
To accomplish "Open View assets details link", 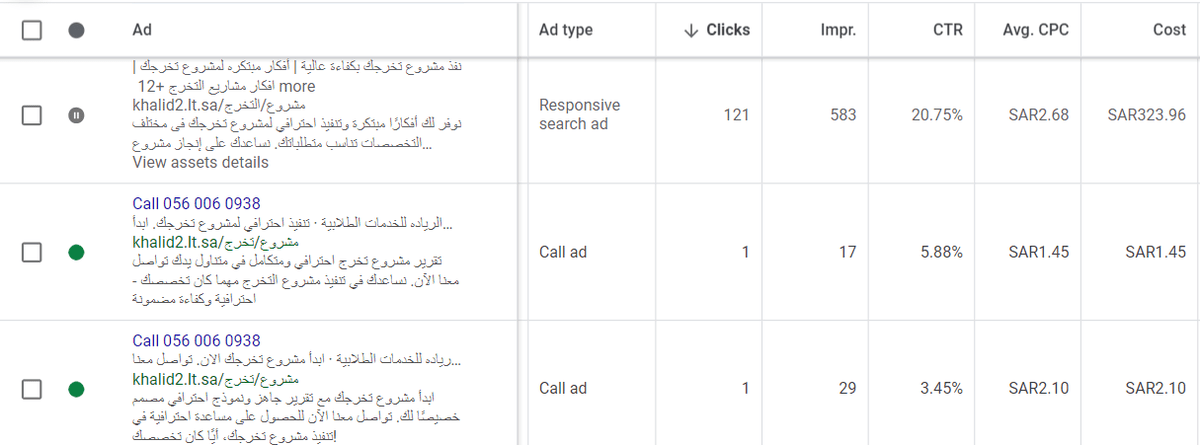I will click(x=200, y=162).
